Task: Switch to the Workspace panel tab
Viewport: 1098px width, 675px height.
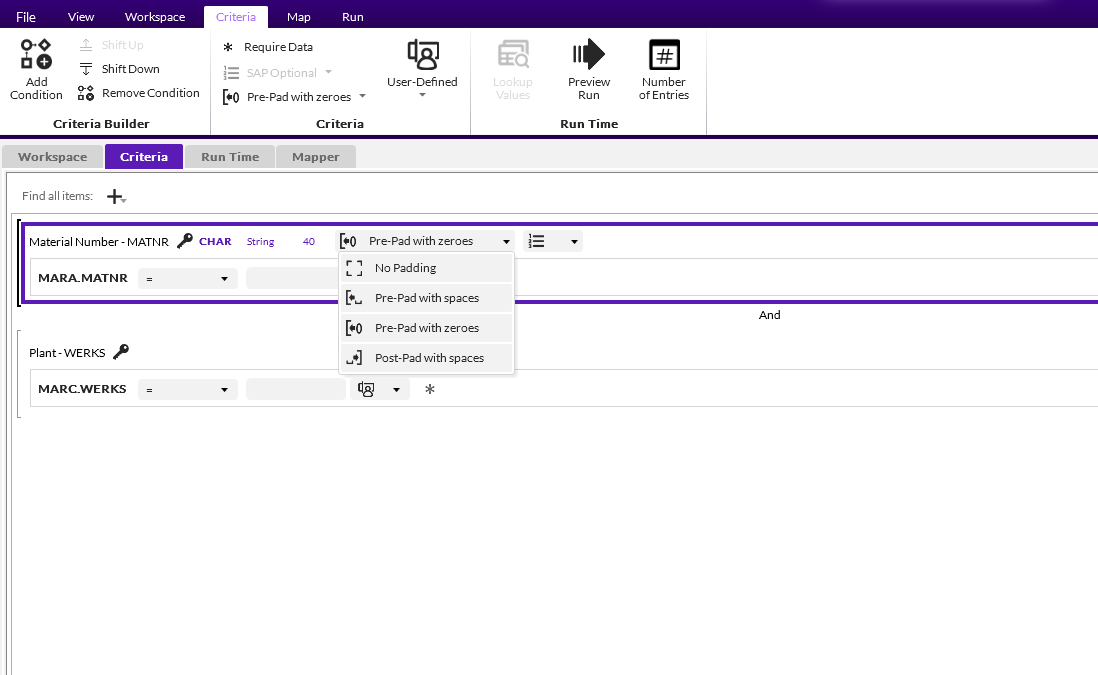Action: [x=53, y=157]
